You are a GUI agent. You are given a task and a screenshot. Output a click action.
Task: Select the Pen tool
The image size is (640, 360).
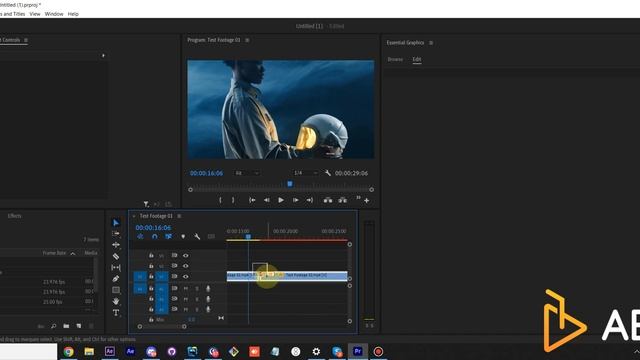116,279
